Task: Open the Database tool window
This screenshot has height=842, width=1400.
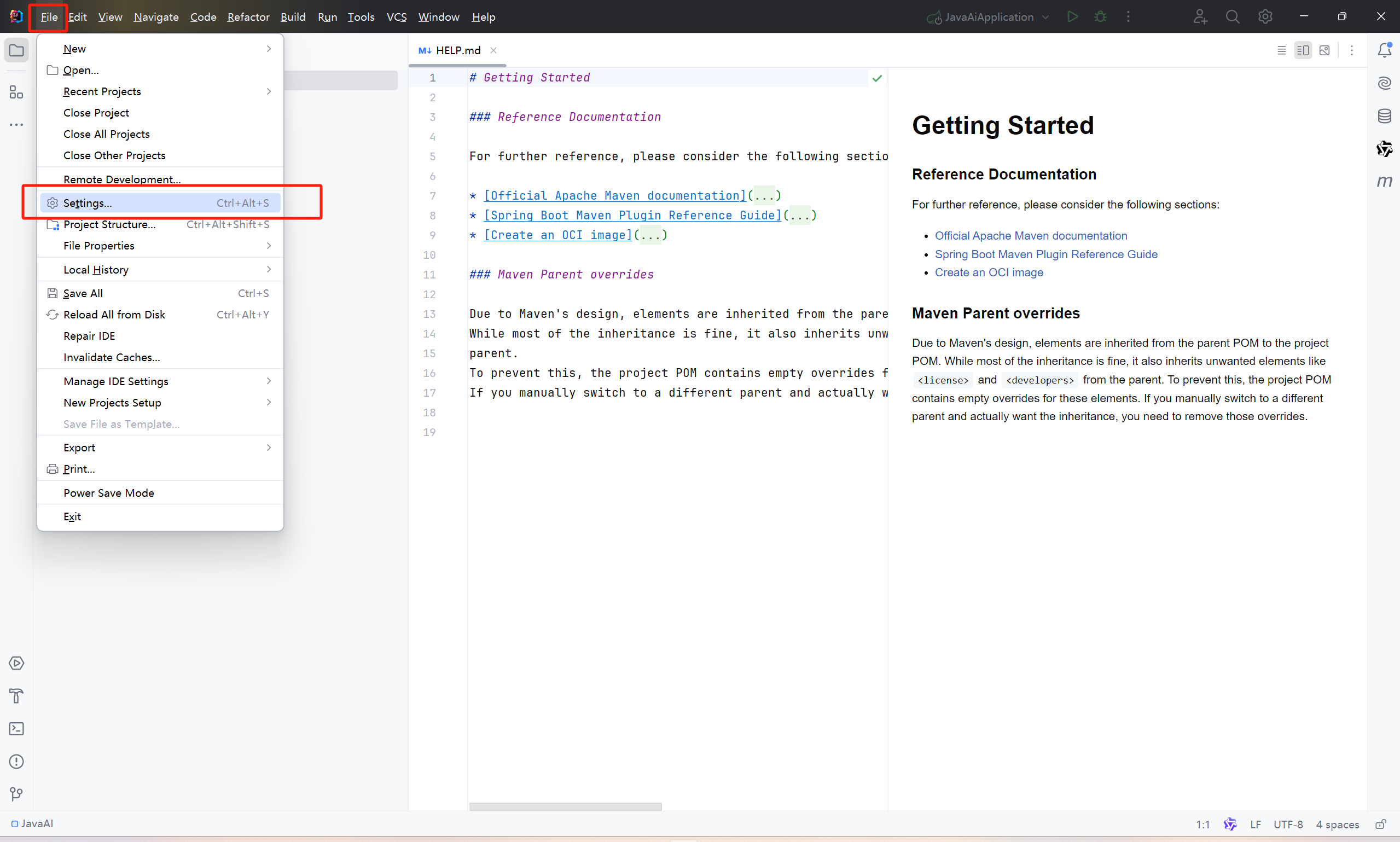Action: pyautogui.click(x=1384, y=117)
